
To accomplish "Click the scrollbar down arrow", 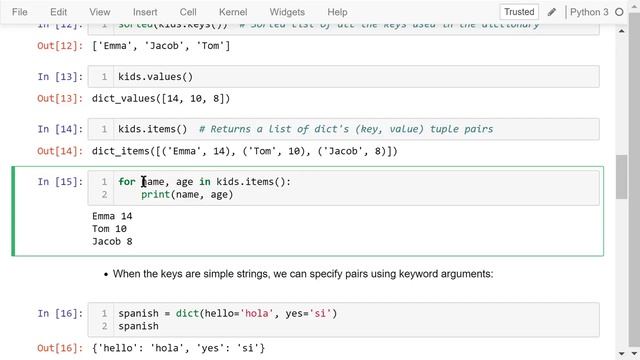I will 621,353.
